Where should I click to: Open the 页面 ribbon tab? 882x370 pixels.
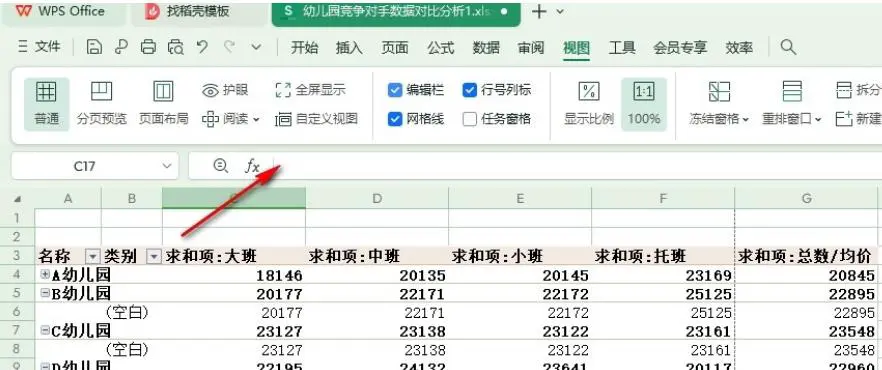point(395,48)
